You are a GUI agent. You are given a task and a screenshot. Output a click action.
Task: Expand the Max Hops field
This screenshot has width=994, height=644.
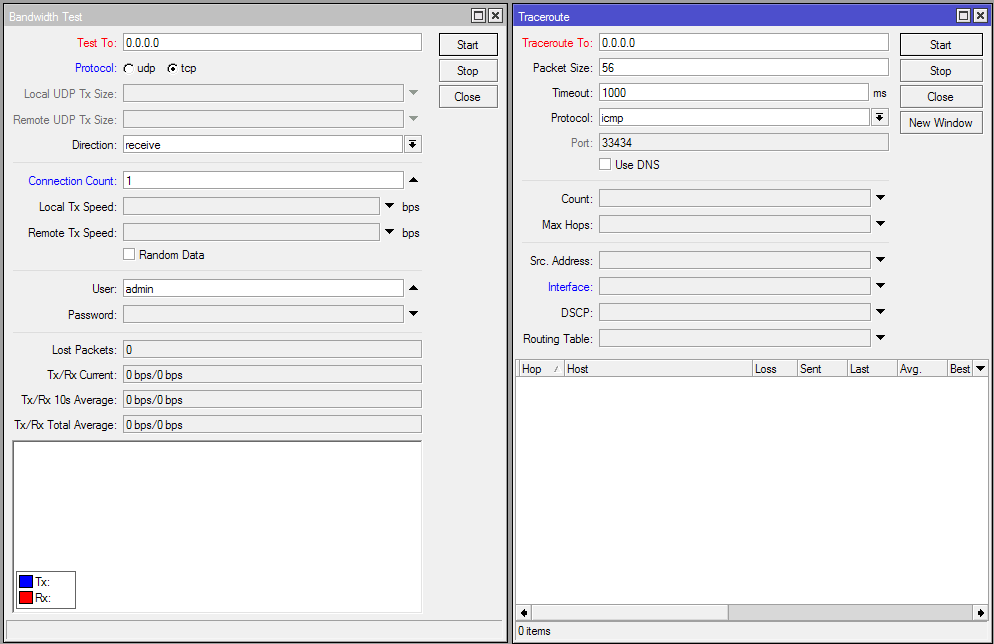881,224
